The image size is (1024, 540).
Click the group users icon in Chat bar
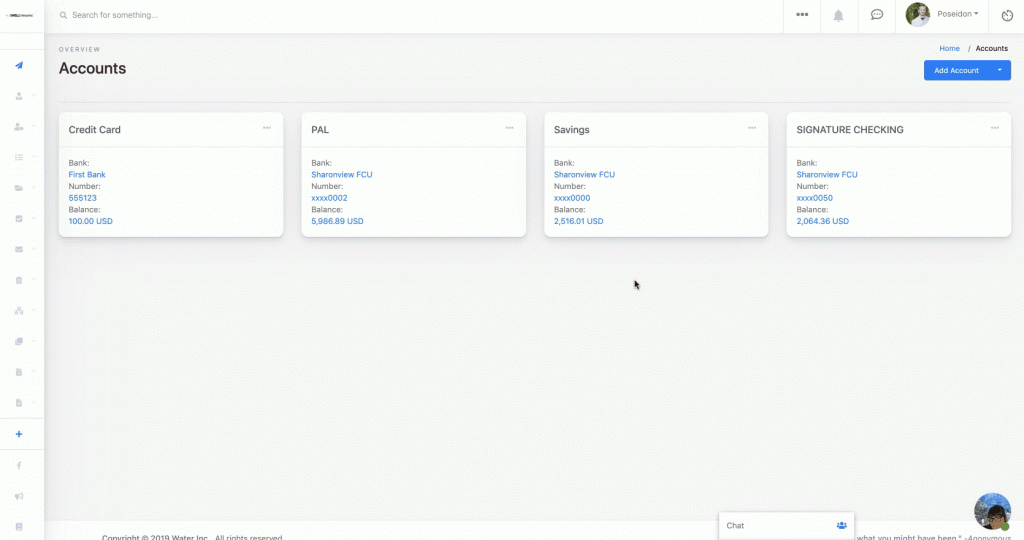pos(842,526)
